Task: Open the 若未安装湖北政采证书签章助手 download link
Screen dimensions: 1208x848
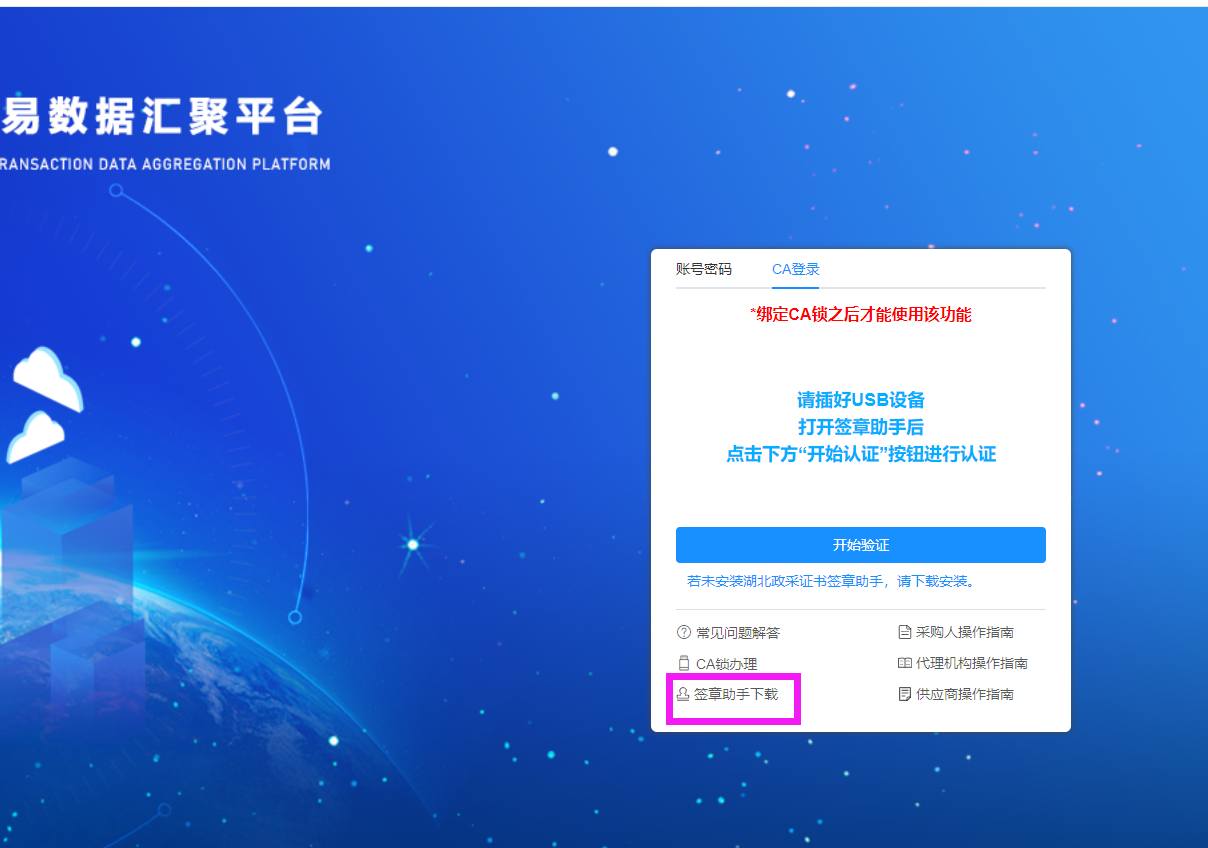Action: pos(831,581)
